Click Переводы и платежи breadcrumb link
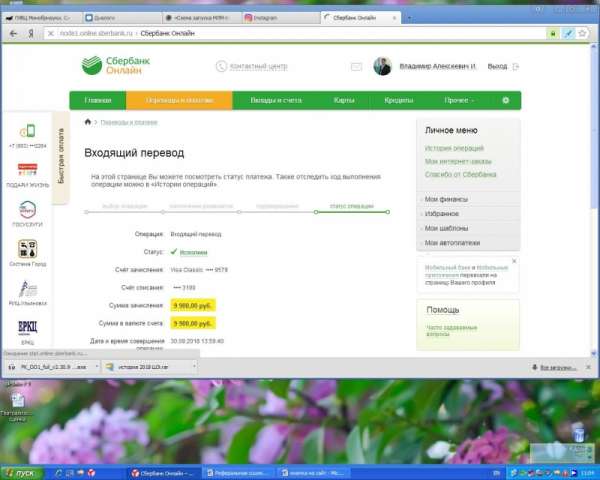 coord(129,122)
